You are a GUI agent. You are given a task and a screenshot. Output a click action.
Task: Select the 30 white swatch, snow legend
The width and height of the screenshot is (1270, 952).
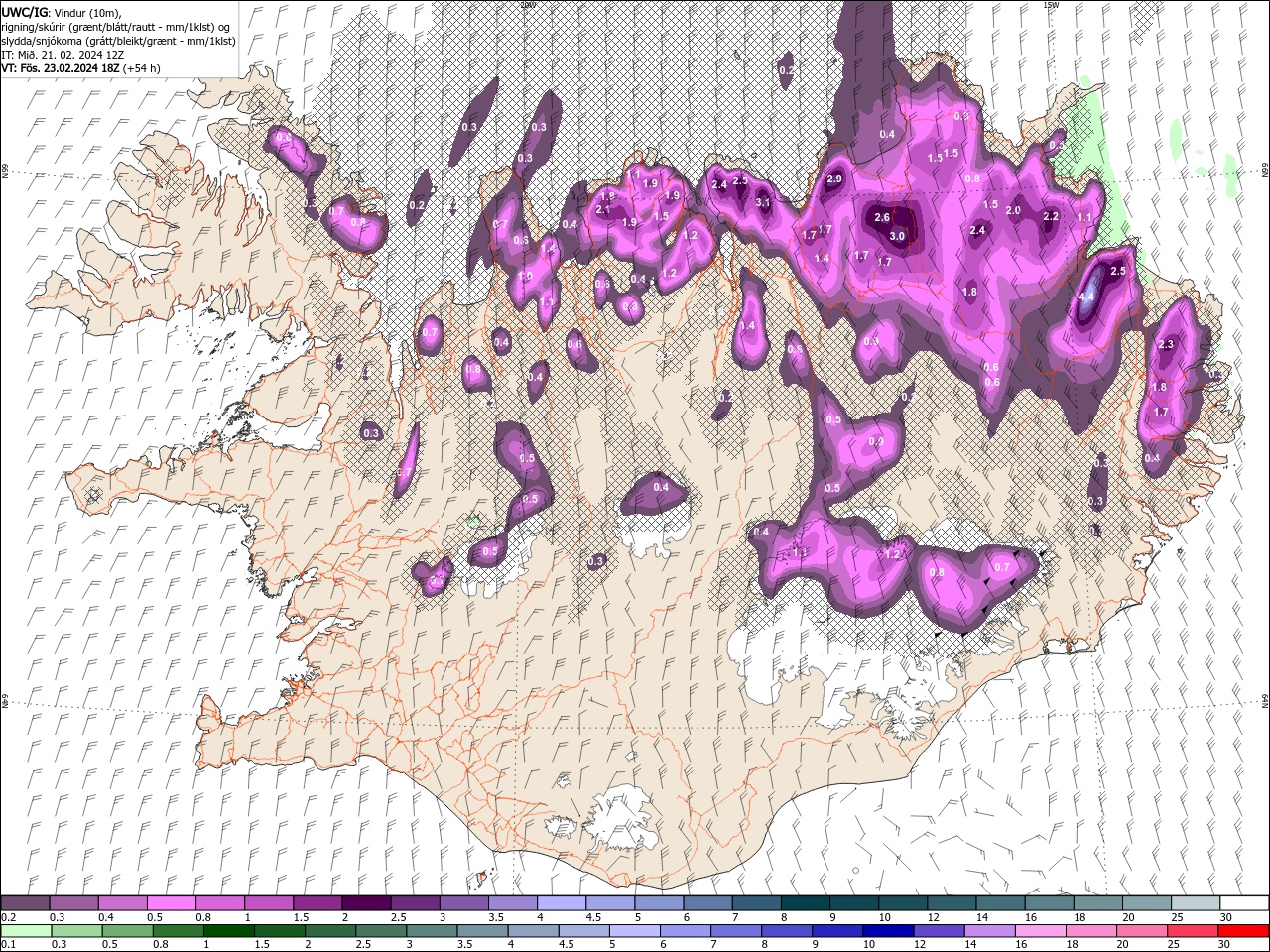pyautogui.click(x=1244, y=903)
